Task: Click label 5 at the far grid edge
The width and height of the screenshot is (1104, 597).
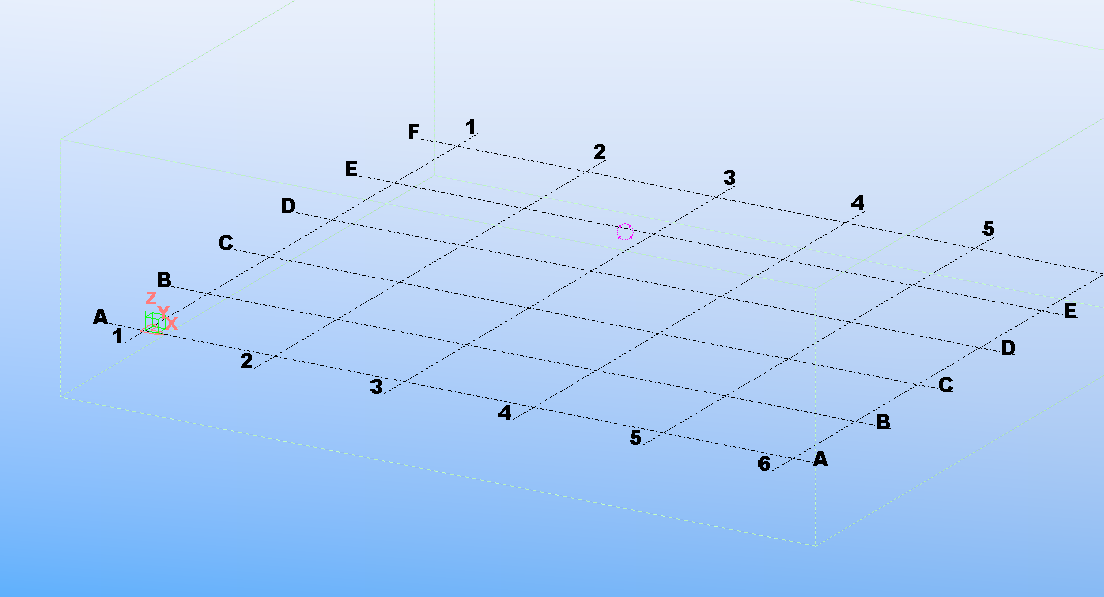Action: point(988,229)
